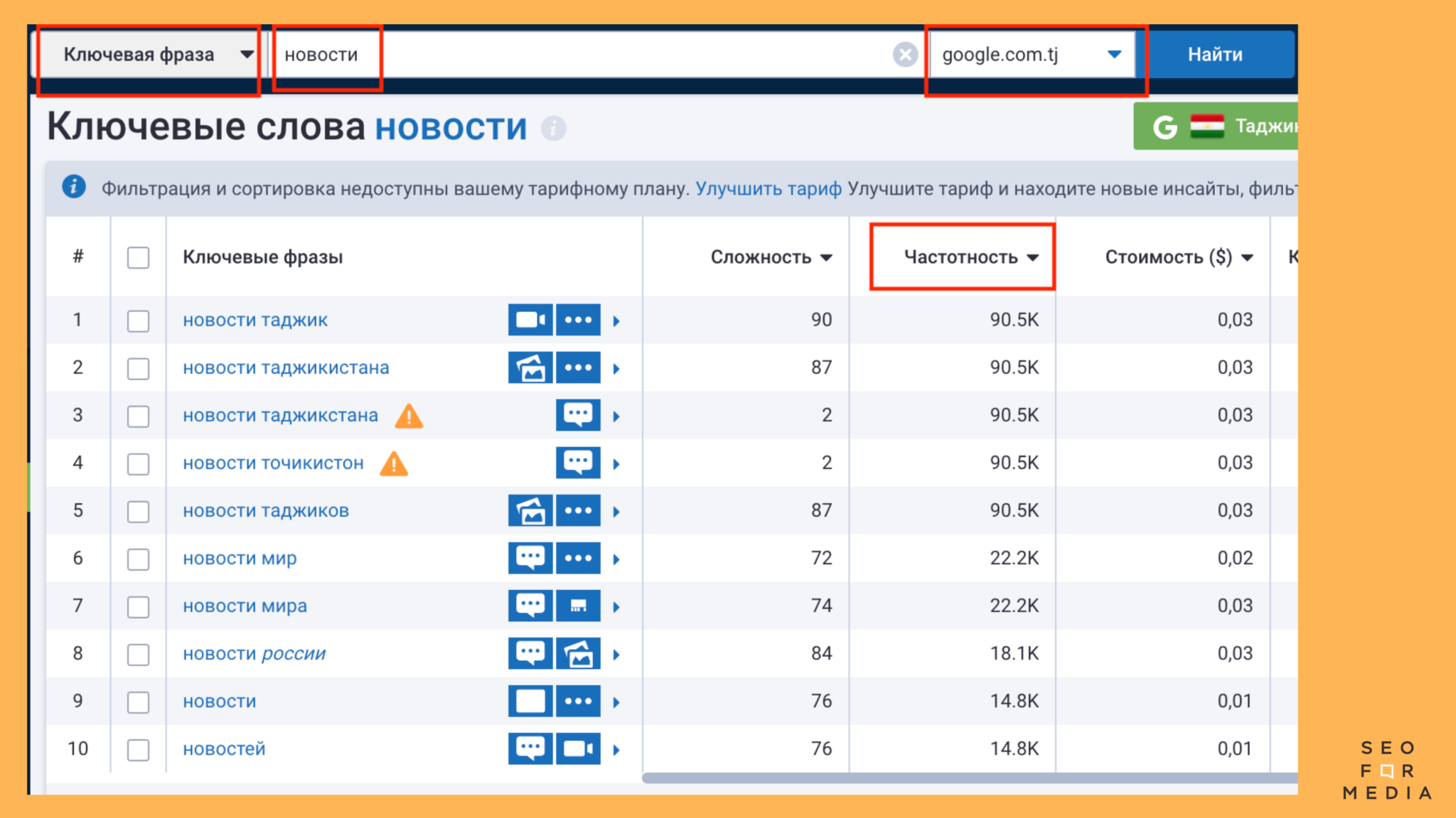Click the info icon beside the 'Ключевые слова новости' heading
The height and width of the screenshot is (818, 1456).
click(x=553, y=129)
